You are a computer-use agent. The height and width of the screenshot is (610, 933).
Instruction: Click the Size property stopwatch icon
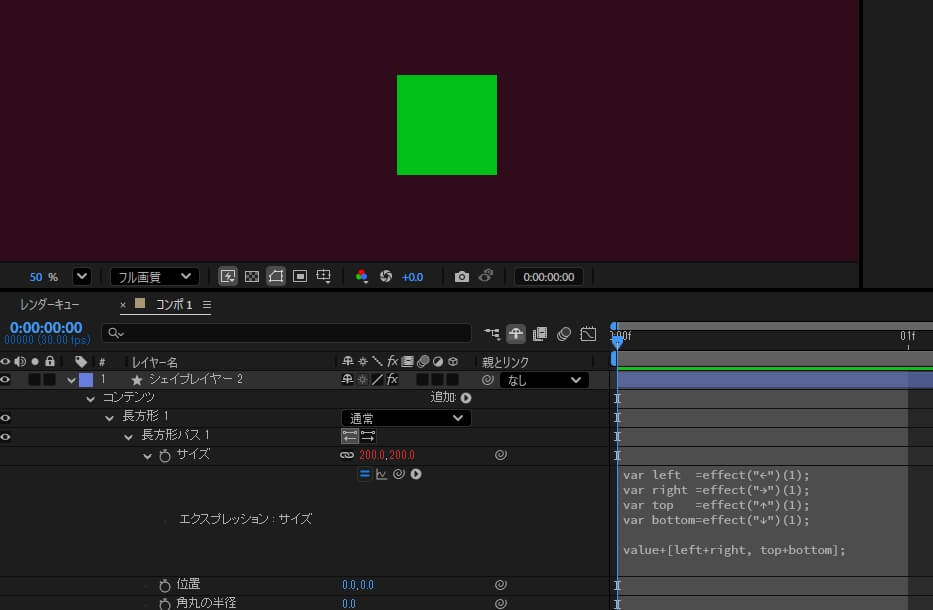click(x=165, y=456)
